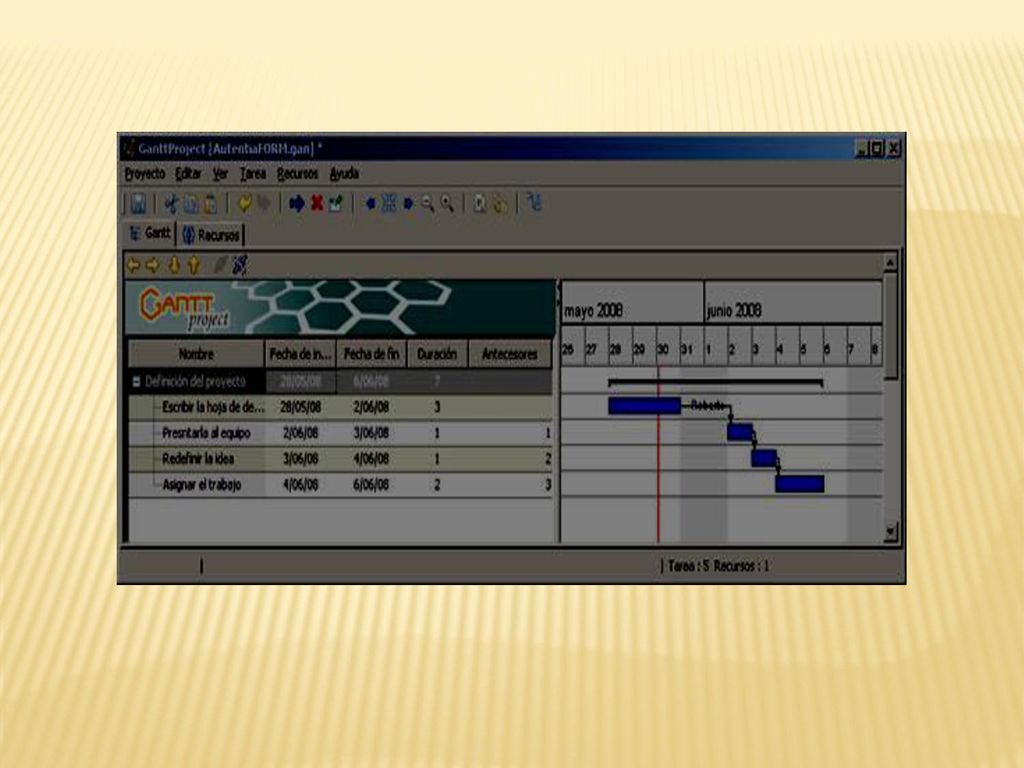Click duration cell of Redefinir la idea

point(437,459)
